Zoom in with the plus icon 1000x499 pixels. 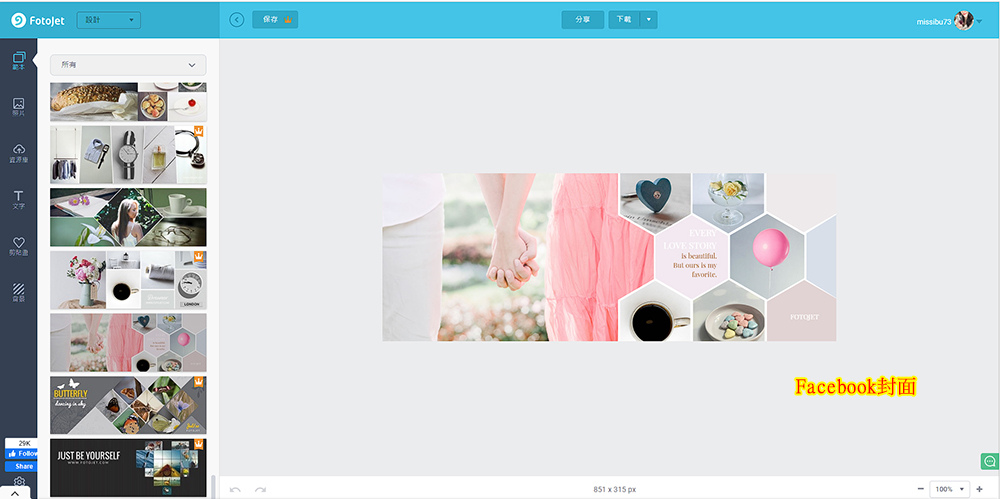click(x=980, y=489)
